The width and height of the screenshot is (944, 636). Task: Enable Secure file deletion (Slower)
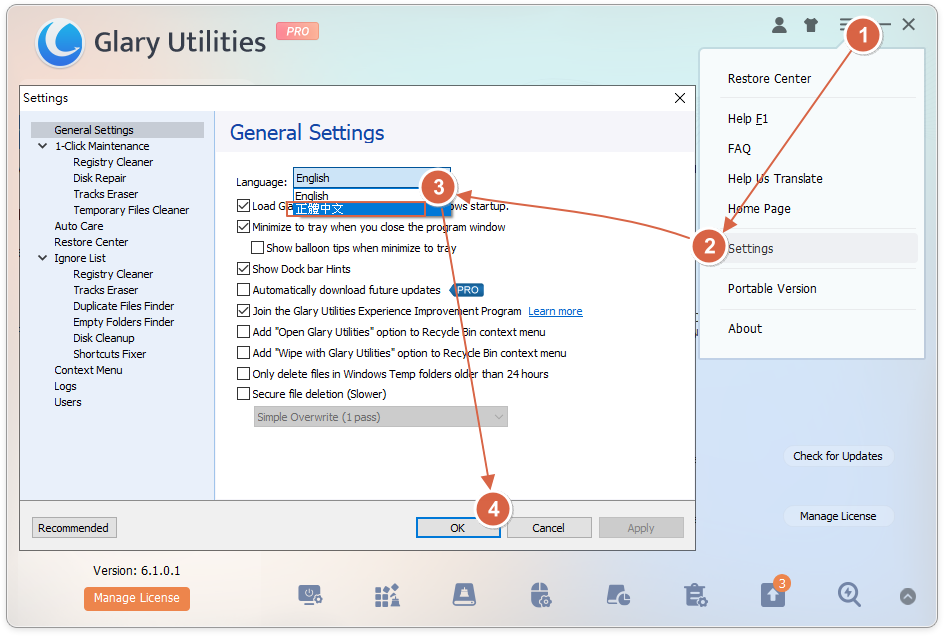point(243,394)
